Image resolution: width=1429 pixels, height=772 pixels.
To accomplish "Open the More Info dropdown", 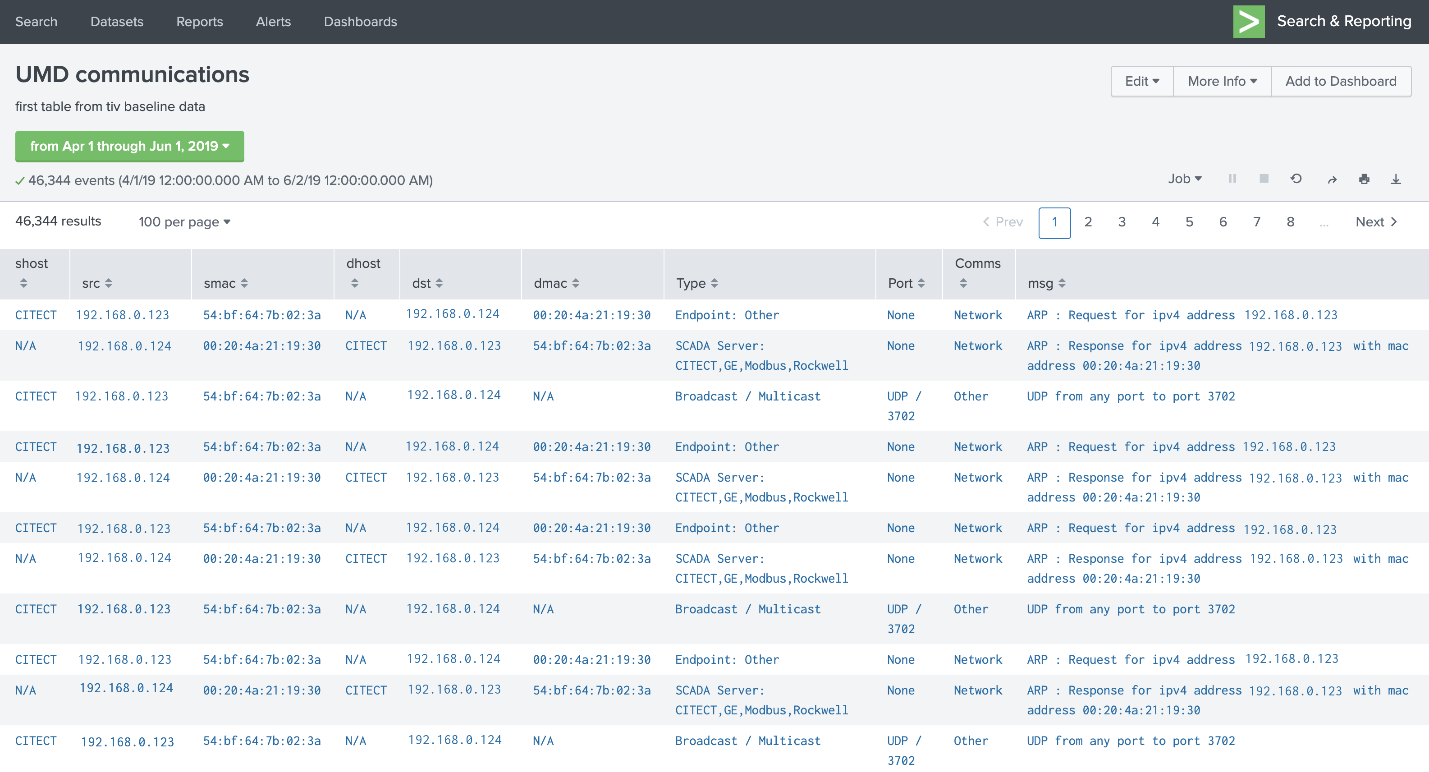I will click(1221, 81).
